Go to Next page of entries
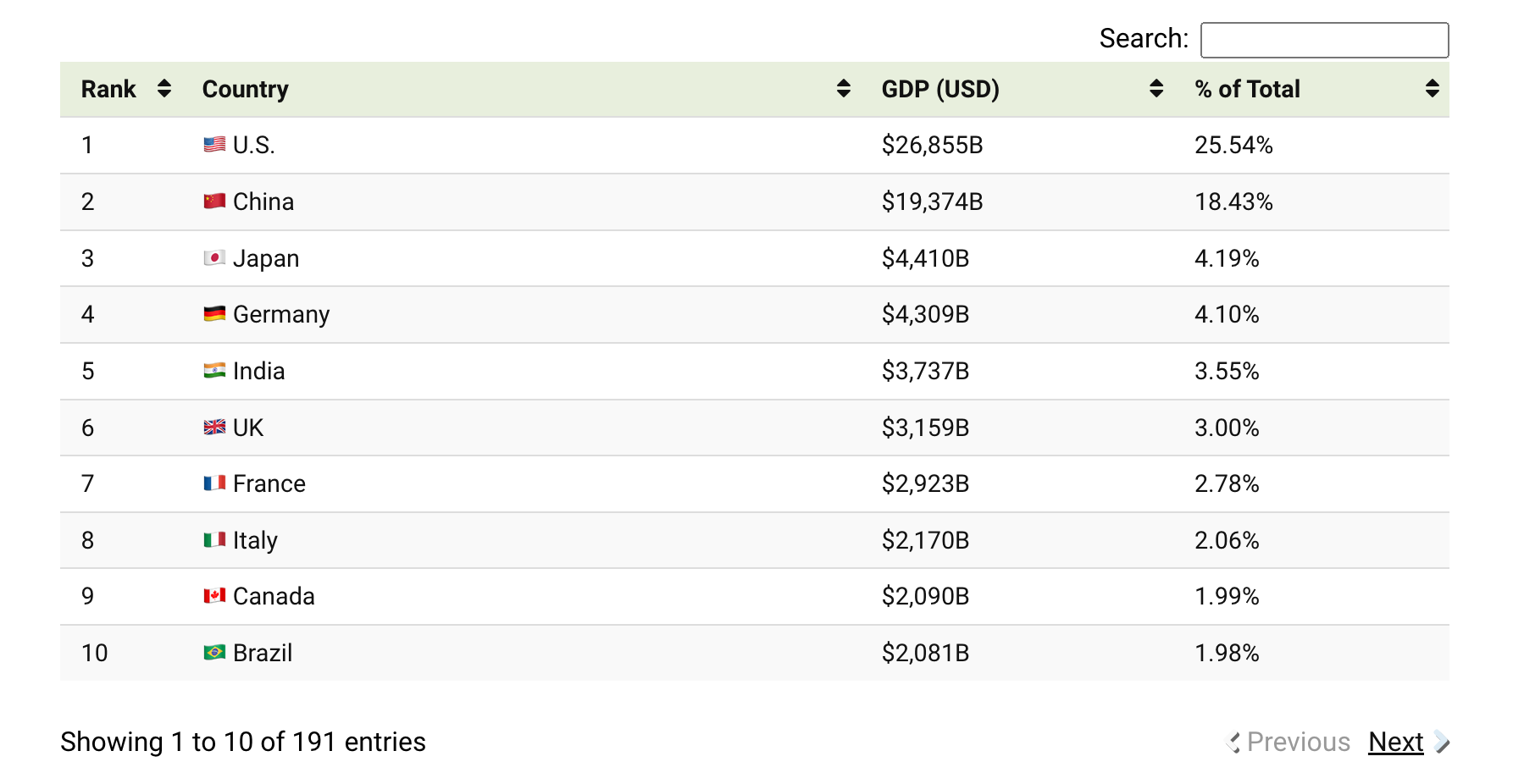This screenshot has width=1513, height=784. 1395,742
